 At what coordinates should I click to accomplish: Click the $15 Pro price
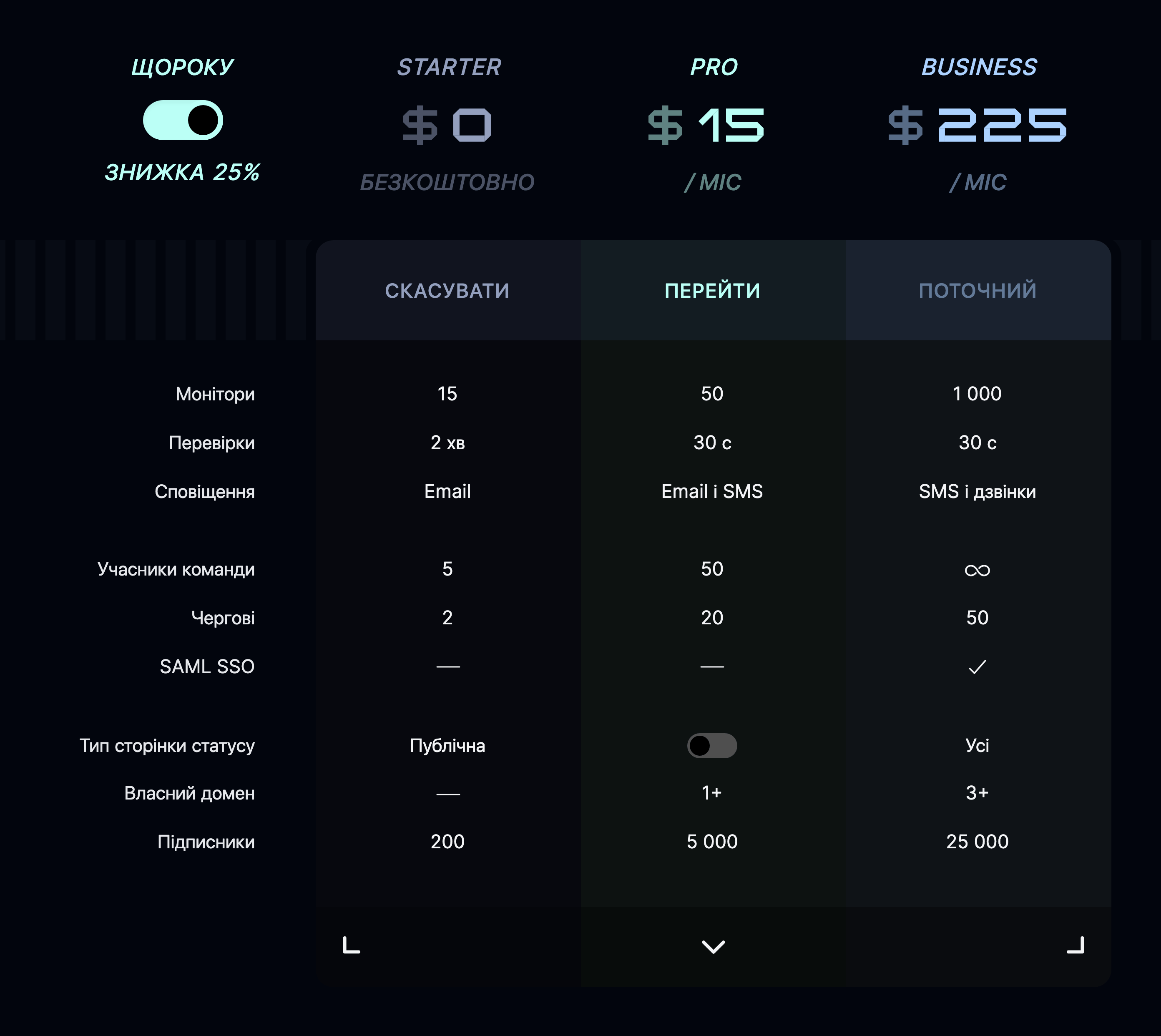coord(706,125)
